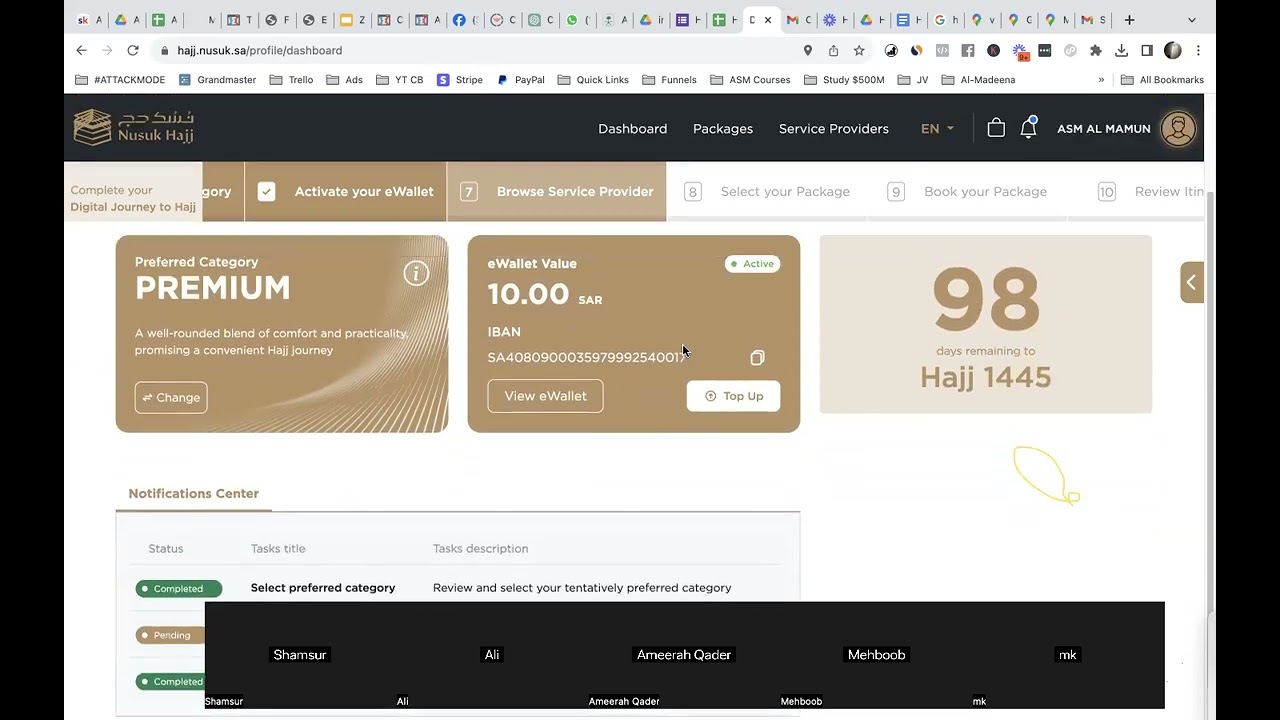Select step 8 Select your Package
1280x720 pixels.
(x=767, y=192)
